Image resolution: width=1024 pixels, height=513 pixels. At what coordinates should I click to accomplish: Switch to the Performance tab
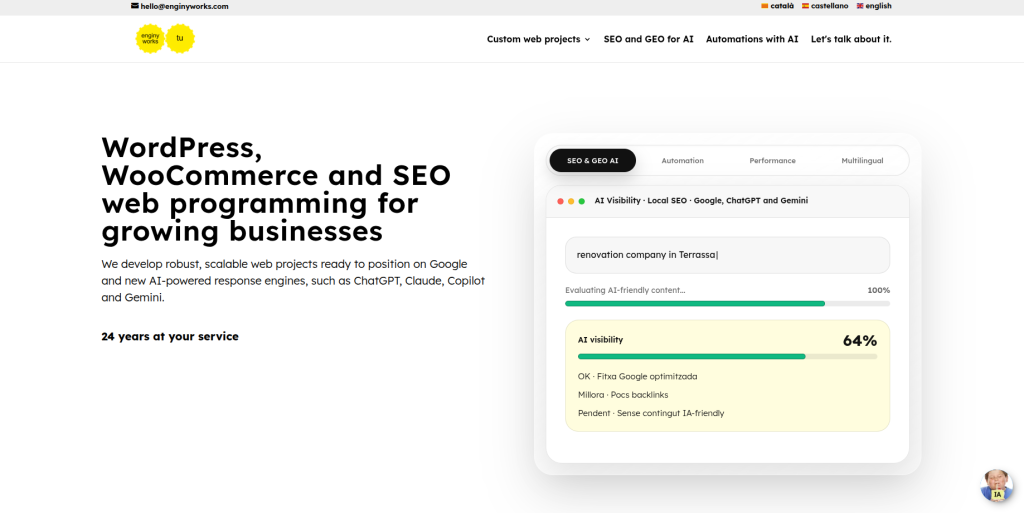point(773,161)
